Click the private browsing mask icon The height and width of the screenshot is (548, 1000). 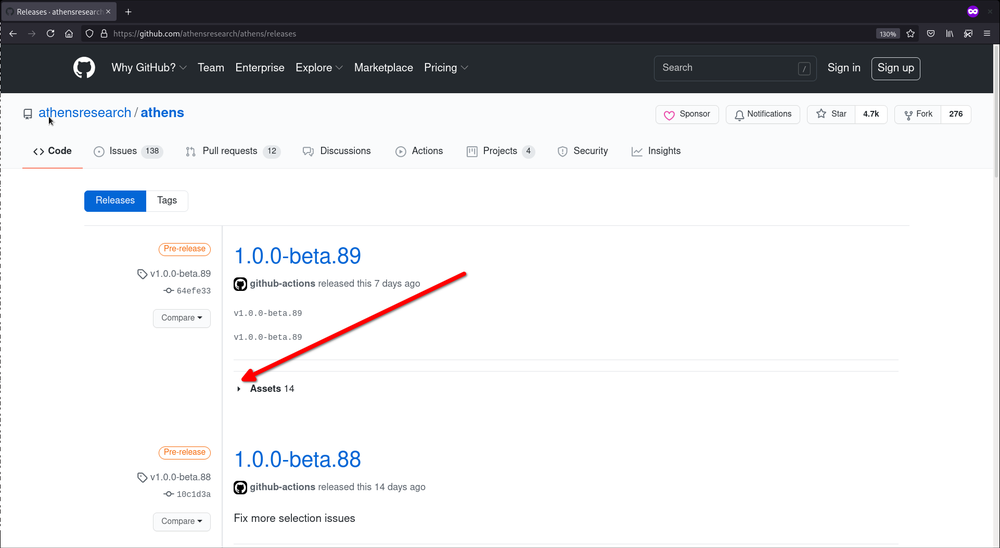[x=973, y=11]
